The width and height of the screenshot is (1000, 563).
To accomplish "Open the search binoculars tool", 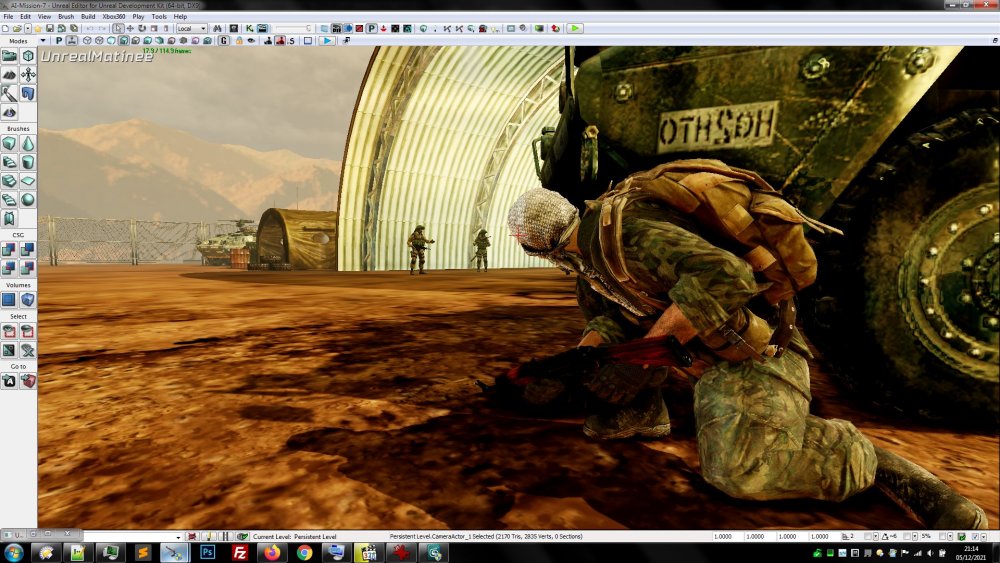I will click(x=218, y=29).
